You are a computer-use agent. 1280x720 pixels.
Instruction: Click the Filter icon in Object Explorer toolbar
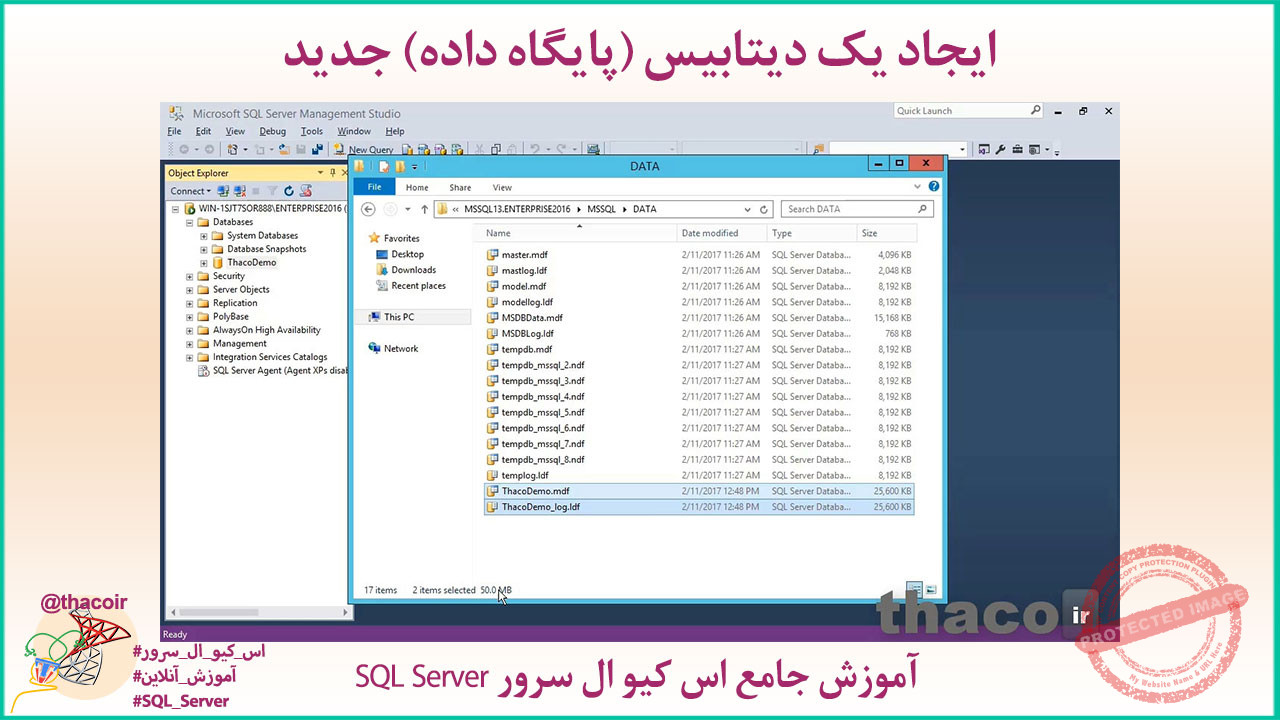point(272,191)
